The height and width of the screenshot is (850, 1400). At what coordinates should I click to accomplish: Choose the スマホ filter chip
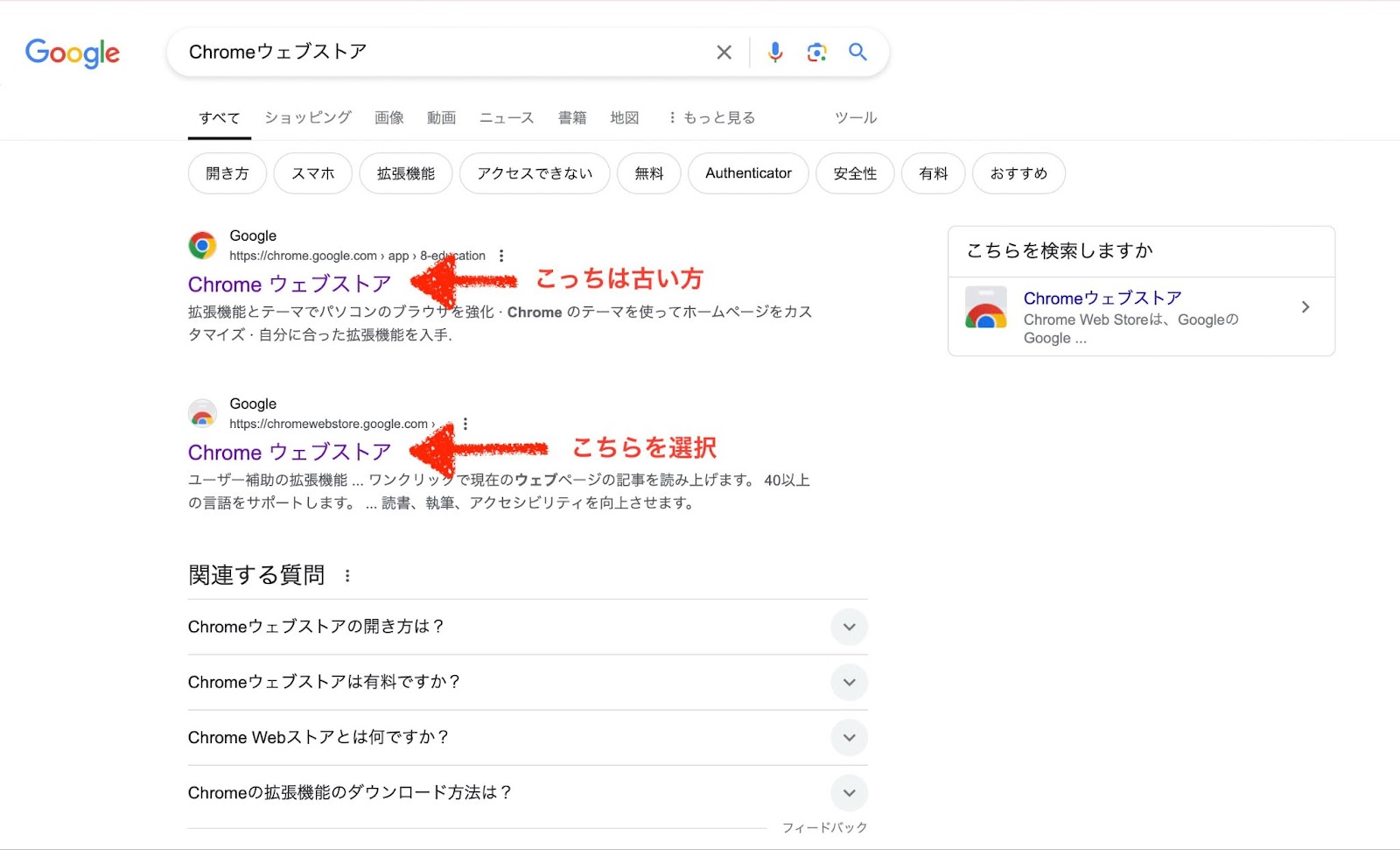313,173
